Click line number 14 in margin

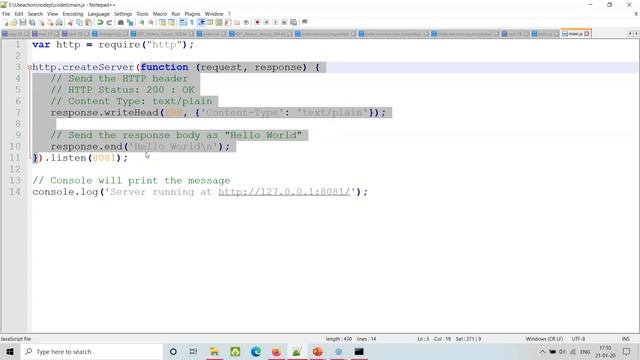(15, 192)
